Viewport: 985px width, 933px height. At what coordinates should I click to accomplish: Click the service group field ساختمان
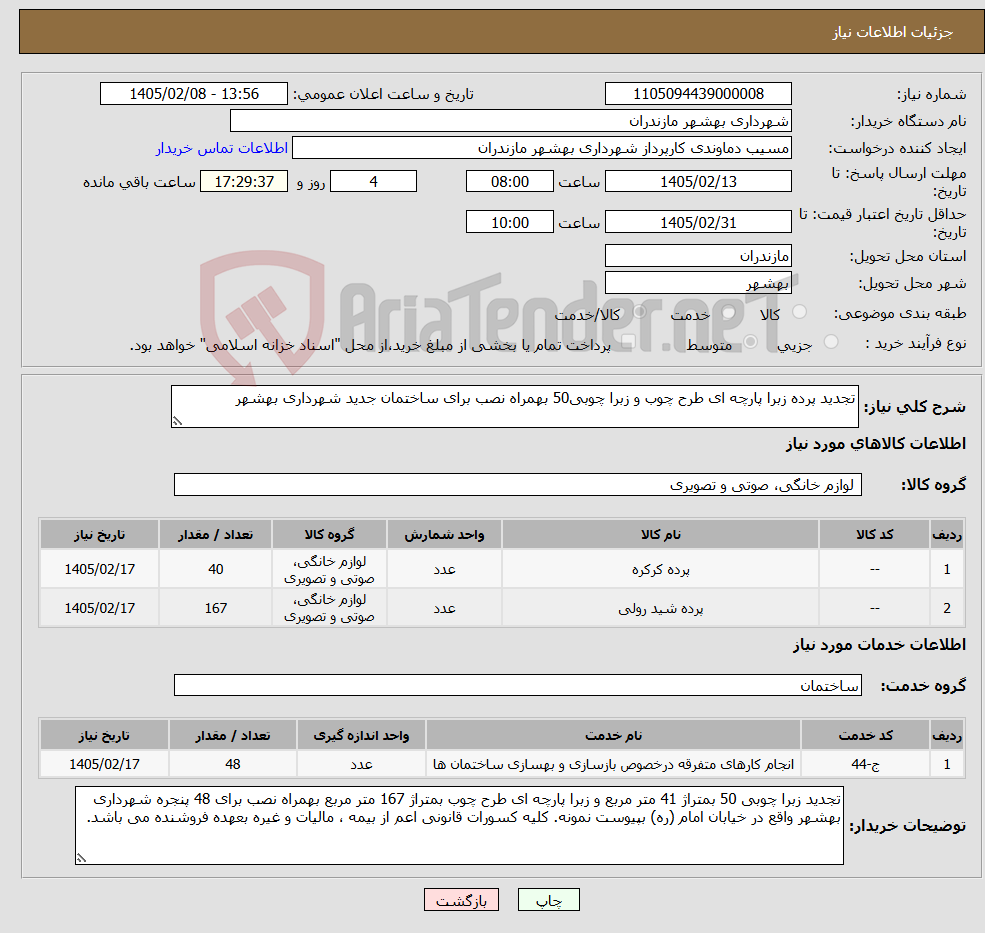(x=518, y=685)
